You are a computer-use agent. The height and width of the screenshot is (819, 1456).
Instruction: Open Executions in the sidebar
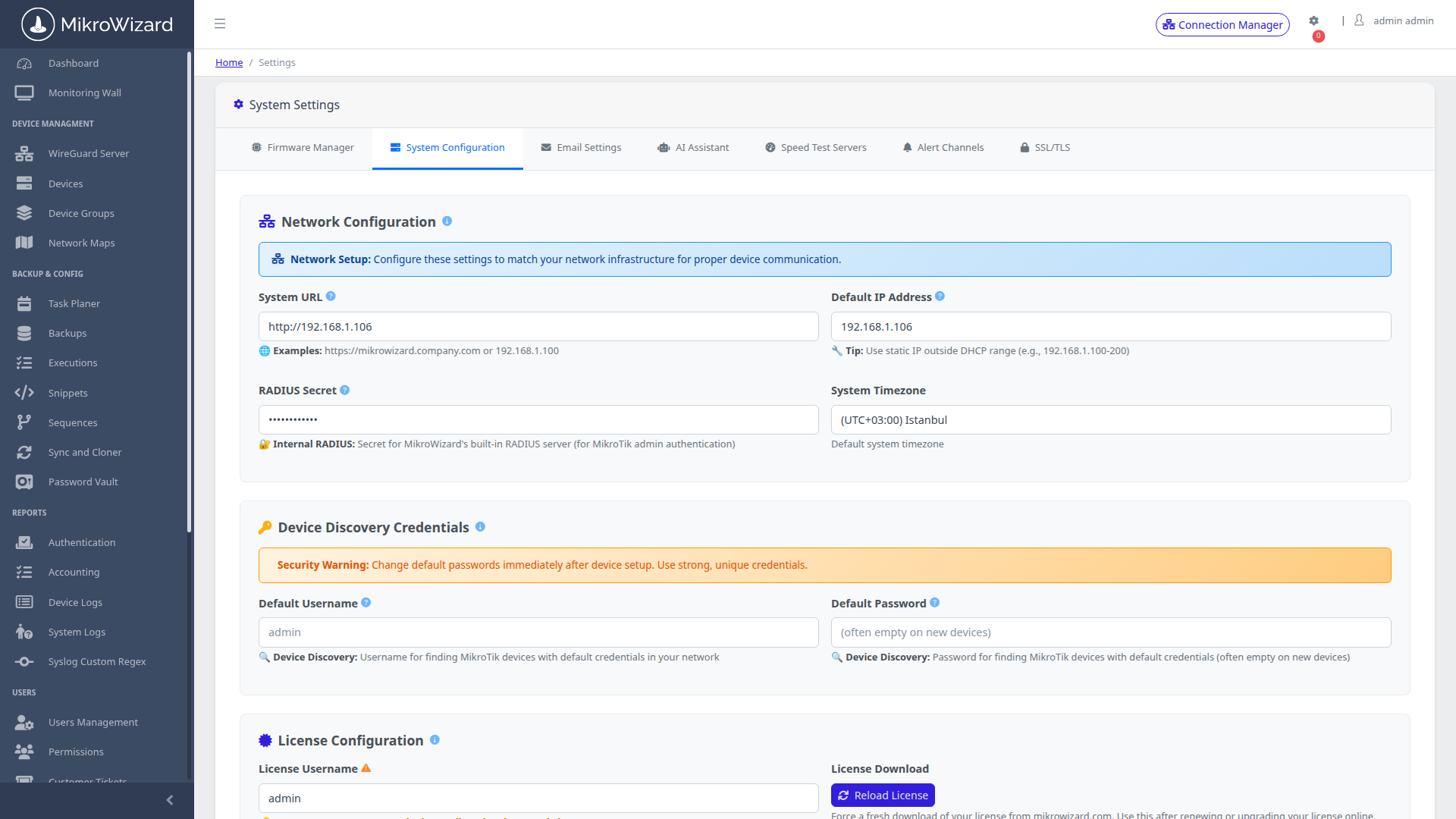(94, 363)
